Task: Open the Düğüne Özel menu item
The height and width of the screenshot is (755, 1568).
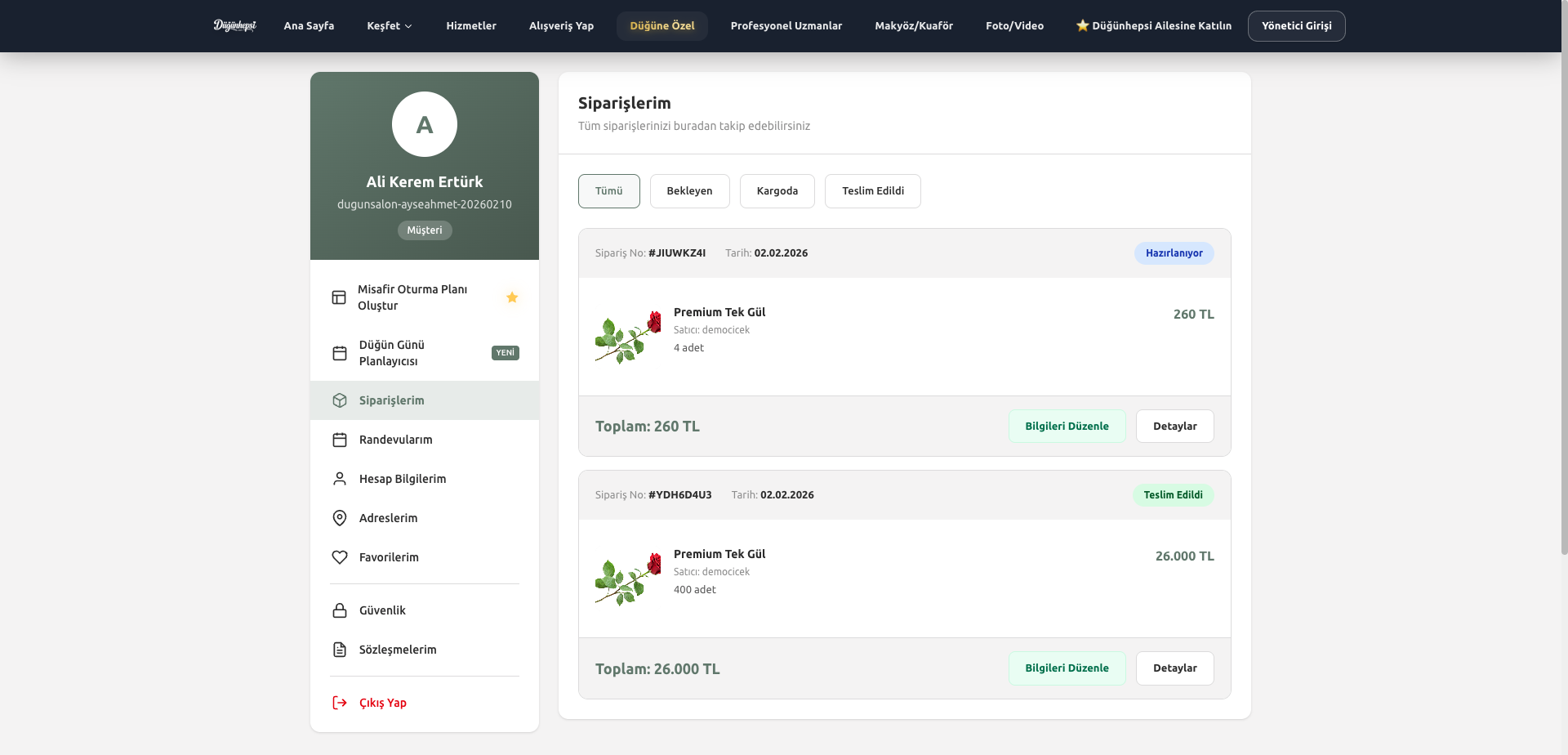Action: click(661, 26)
